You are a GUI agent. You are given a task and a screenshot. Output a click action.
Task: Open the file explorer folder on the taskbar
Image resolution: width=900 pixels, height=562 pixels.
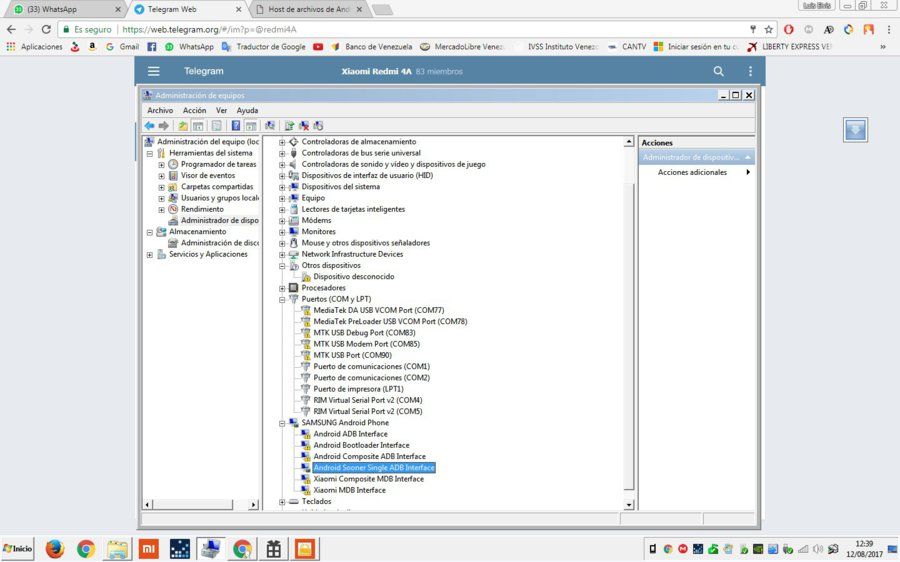(117, 549)
